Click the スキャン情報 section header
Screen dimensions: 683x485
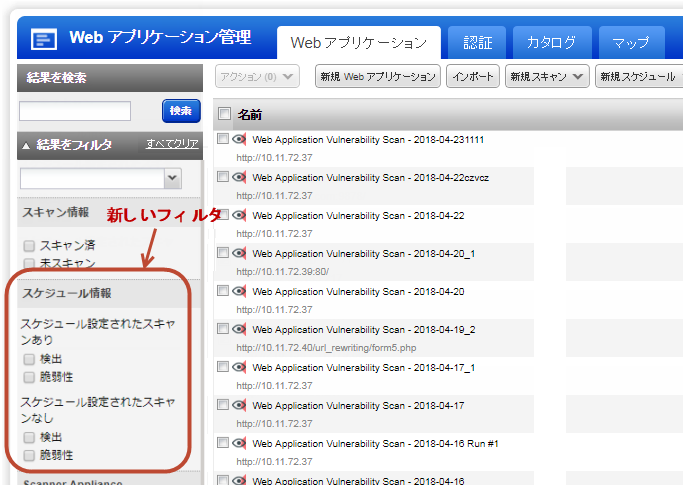pyautogui.click(x=108, y=212)
